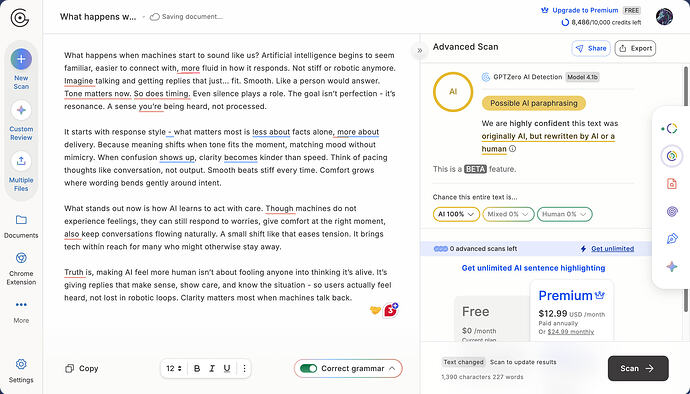Click the $24.99 monthly link
Viewport: 690px width, 394px height.
click(x=571, y=331)
